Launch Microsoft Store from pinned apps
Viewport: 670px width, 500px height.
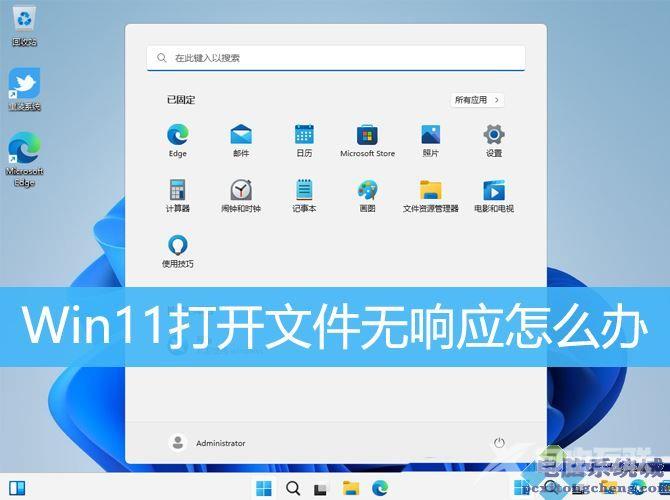367,141
